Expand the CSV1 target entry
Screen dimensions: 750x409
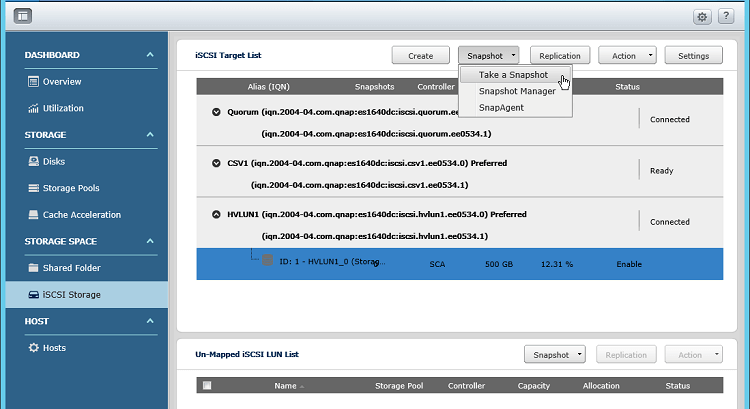click(x=216, y=162)
